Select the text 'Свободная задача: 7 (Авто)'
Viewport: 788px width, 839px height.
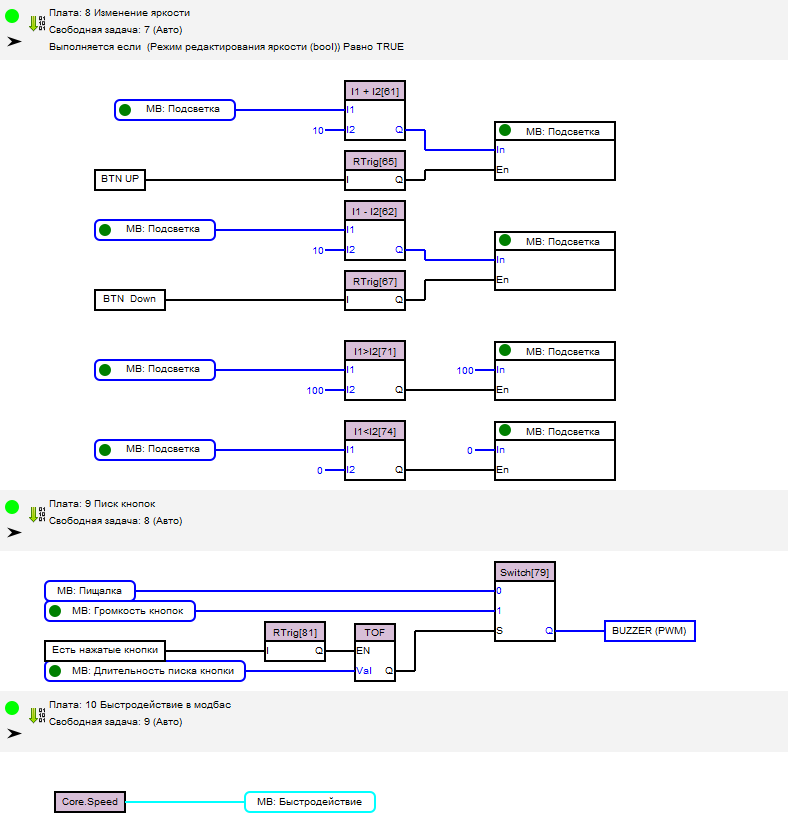116,30
